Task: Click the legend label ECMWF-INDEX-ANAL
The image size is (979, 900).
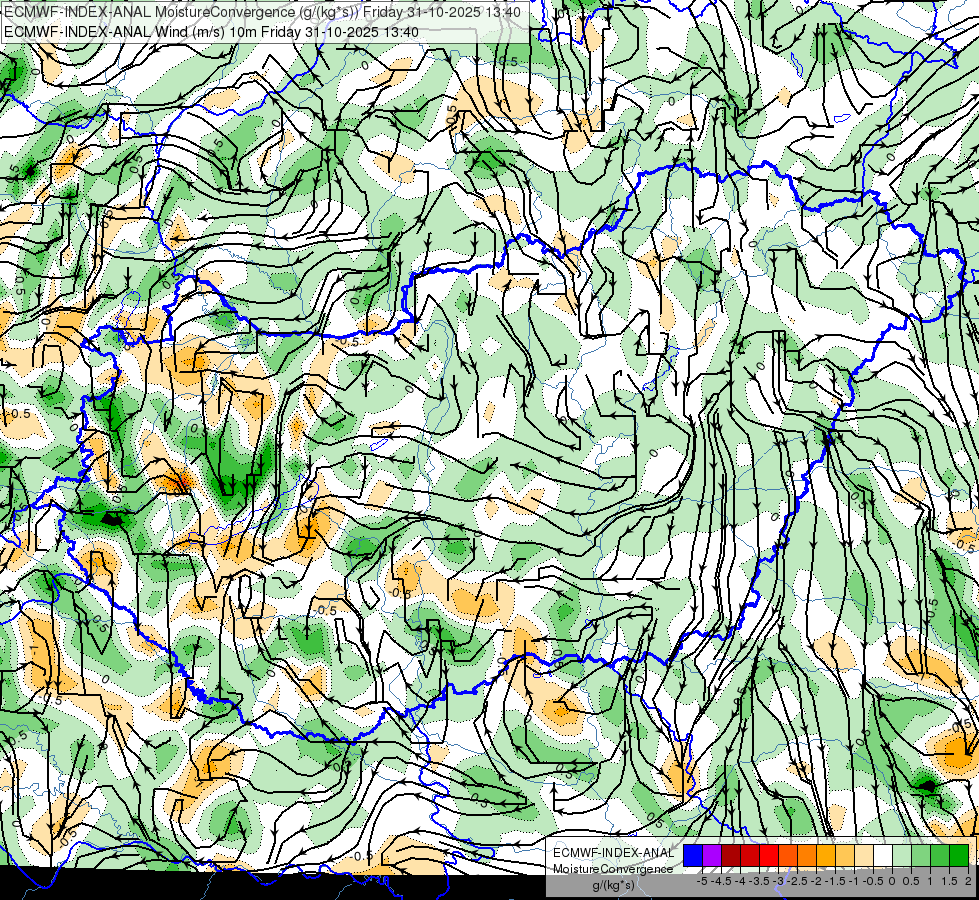Action: (614, 853)
